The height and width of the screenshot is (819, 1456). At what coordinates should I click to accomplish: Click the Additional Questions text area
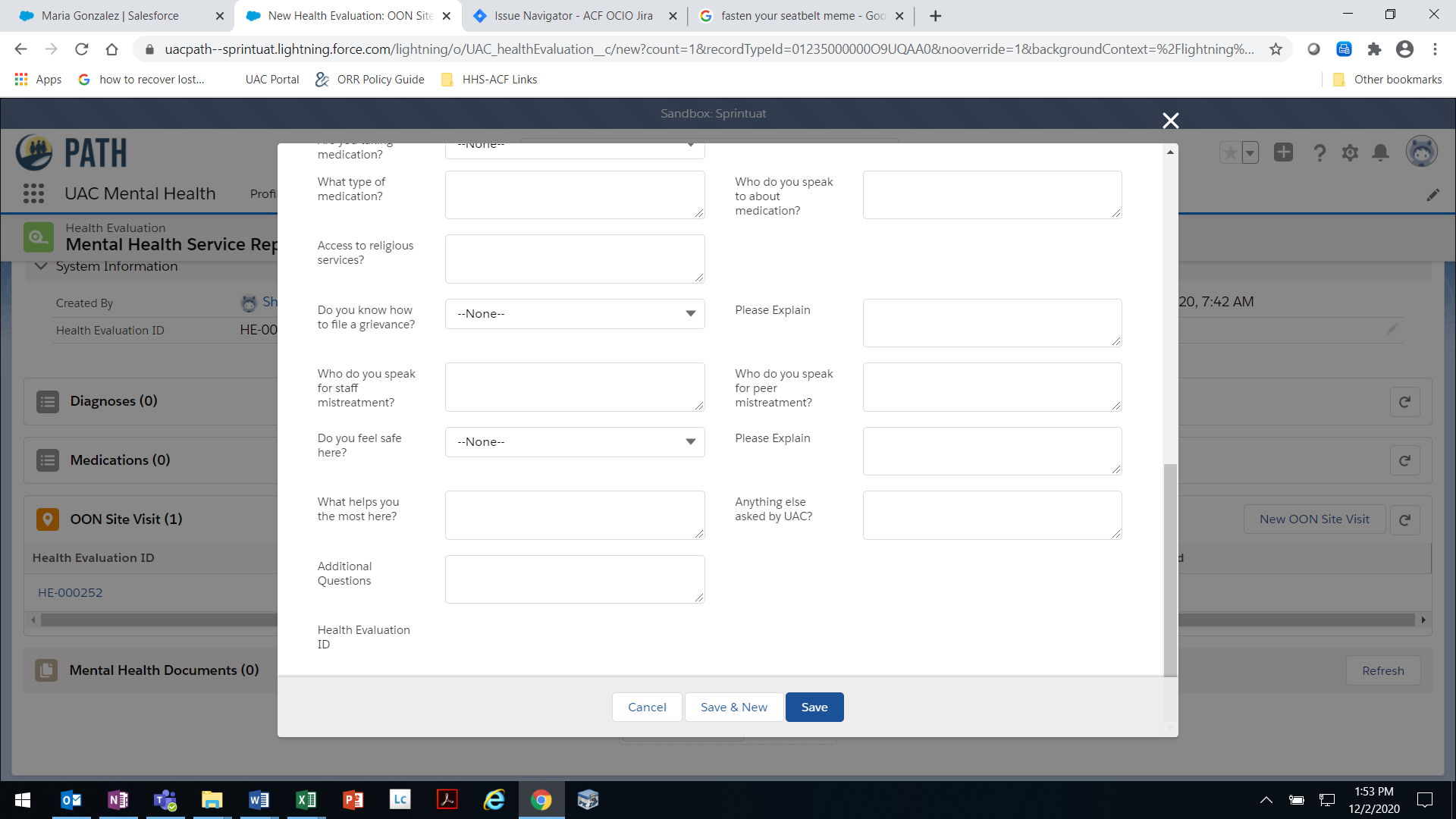(x=574, y=579)
